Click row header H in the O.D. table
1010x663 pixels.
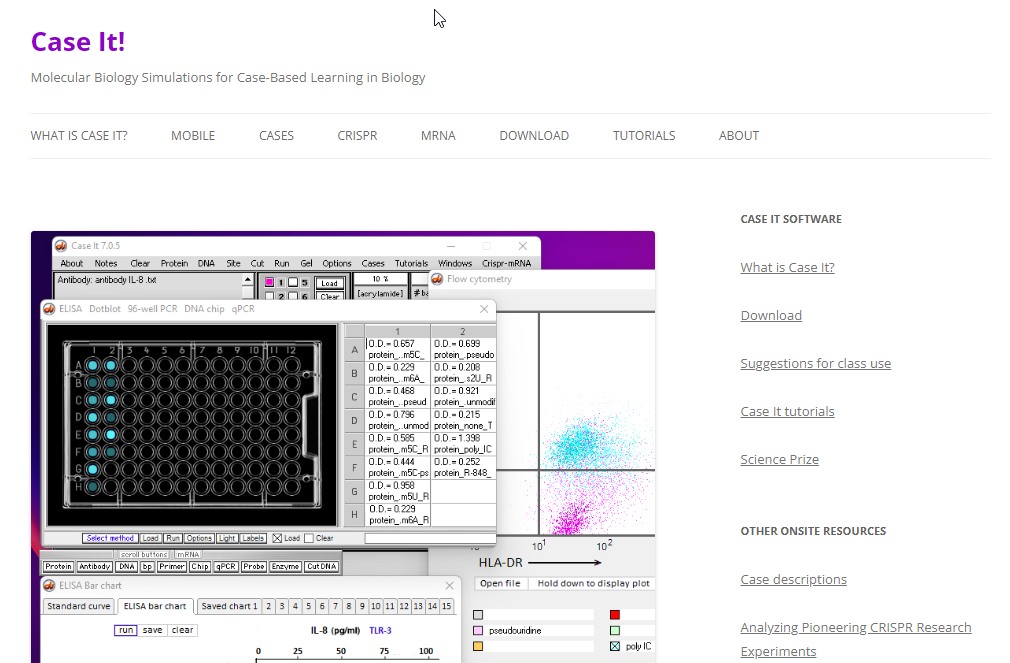(x=353, y=515)
